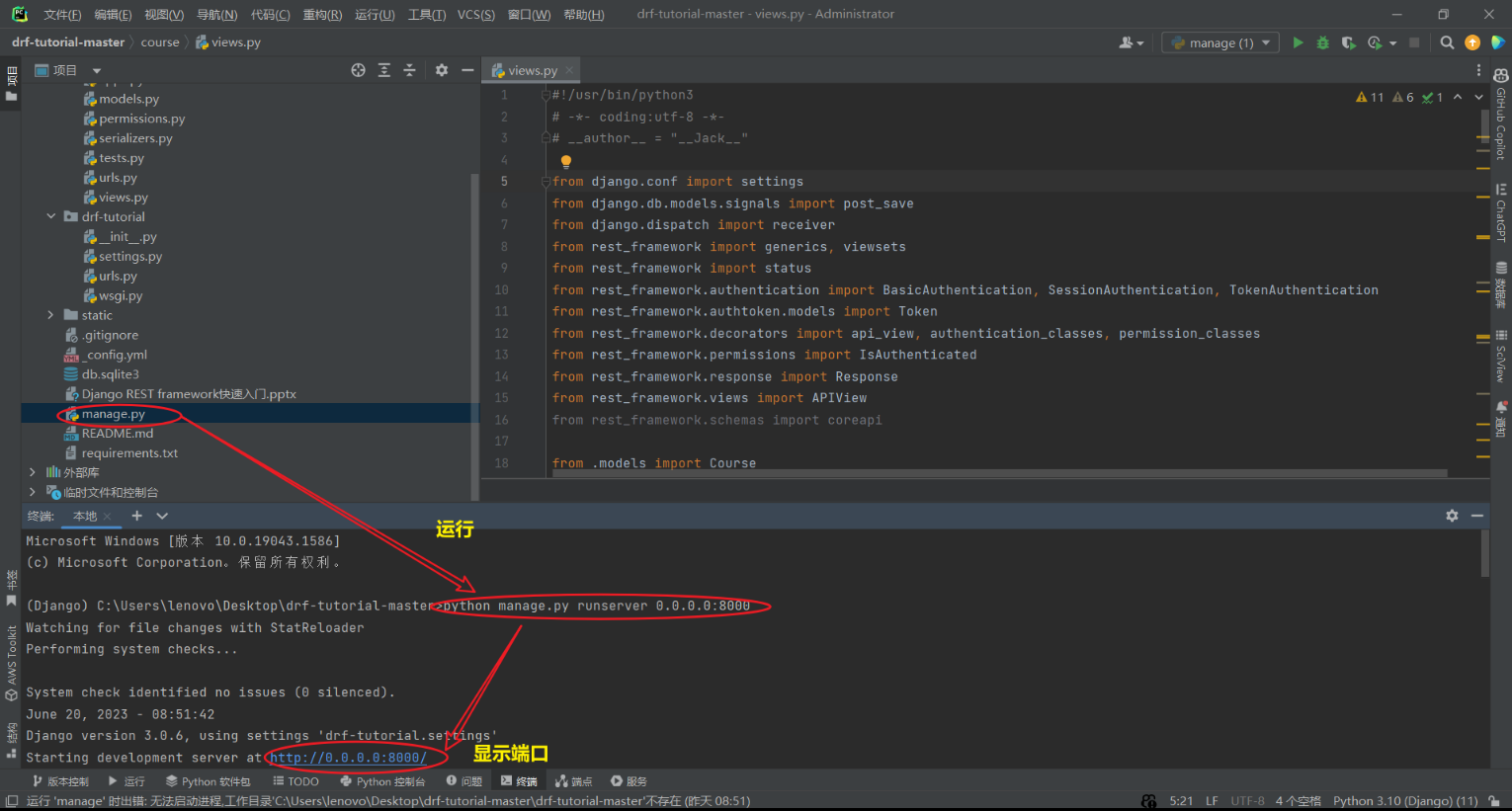Open the VCS(S) menu

[475, 15]
